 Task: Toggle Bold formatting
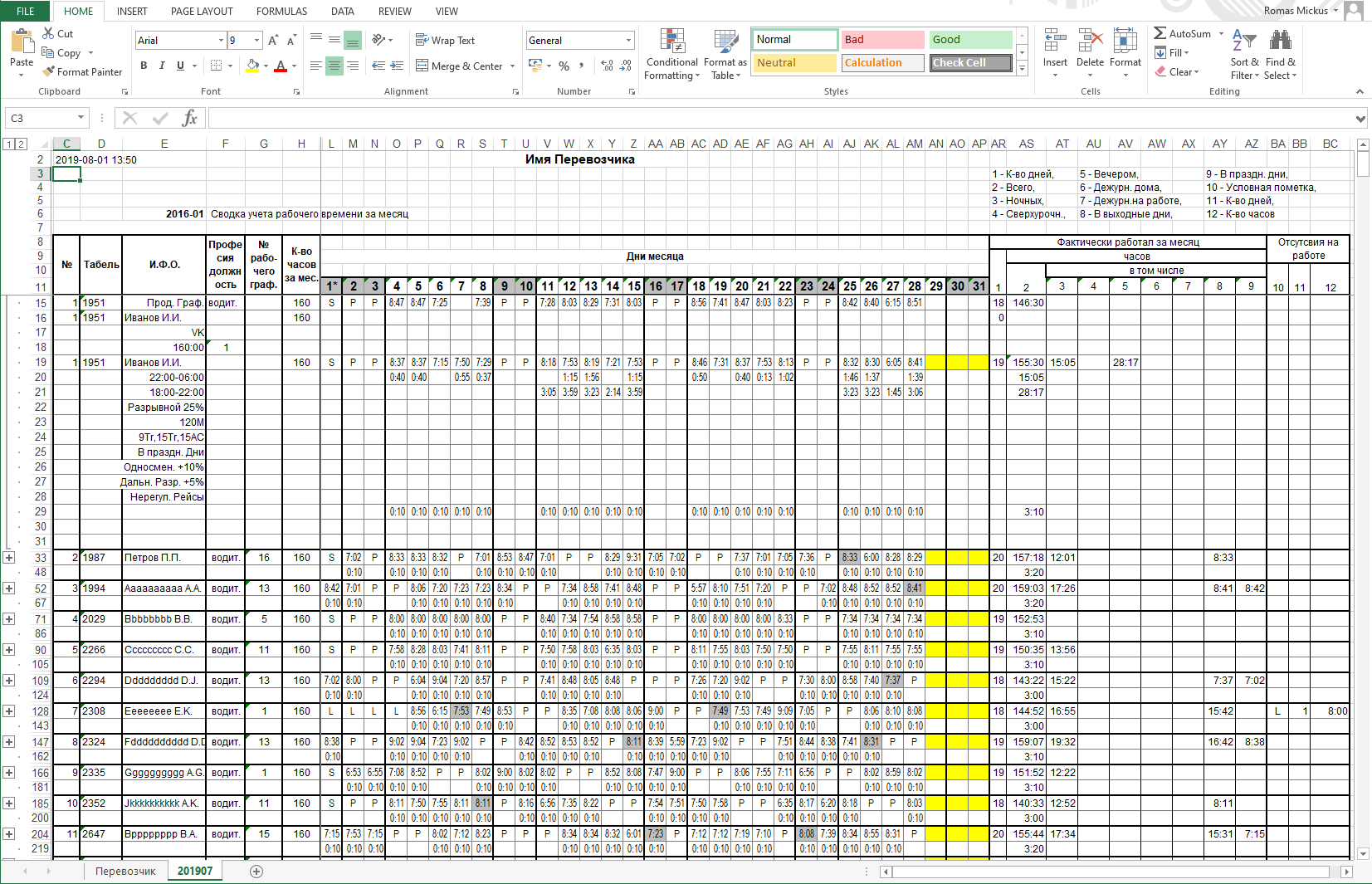point(144,66)
